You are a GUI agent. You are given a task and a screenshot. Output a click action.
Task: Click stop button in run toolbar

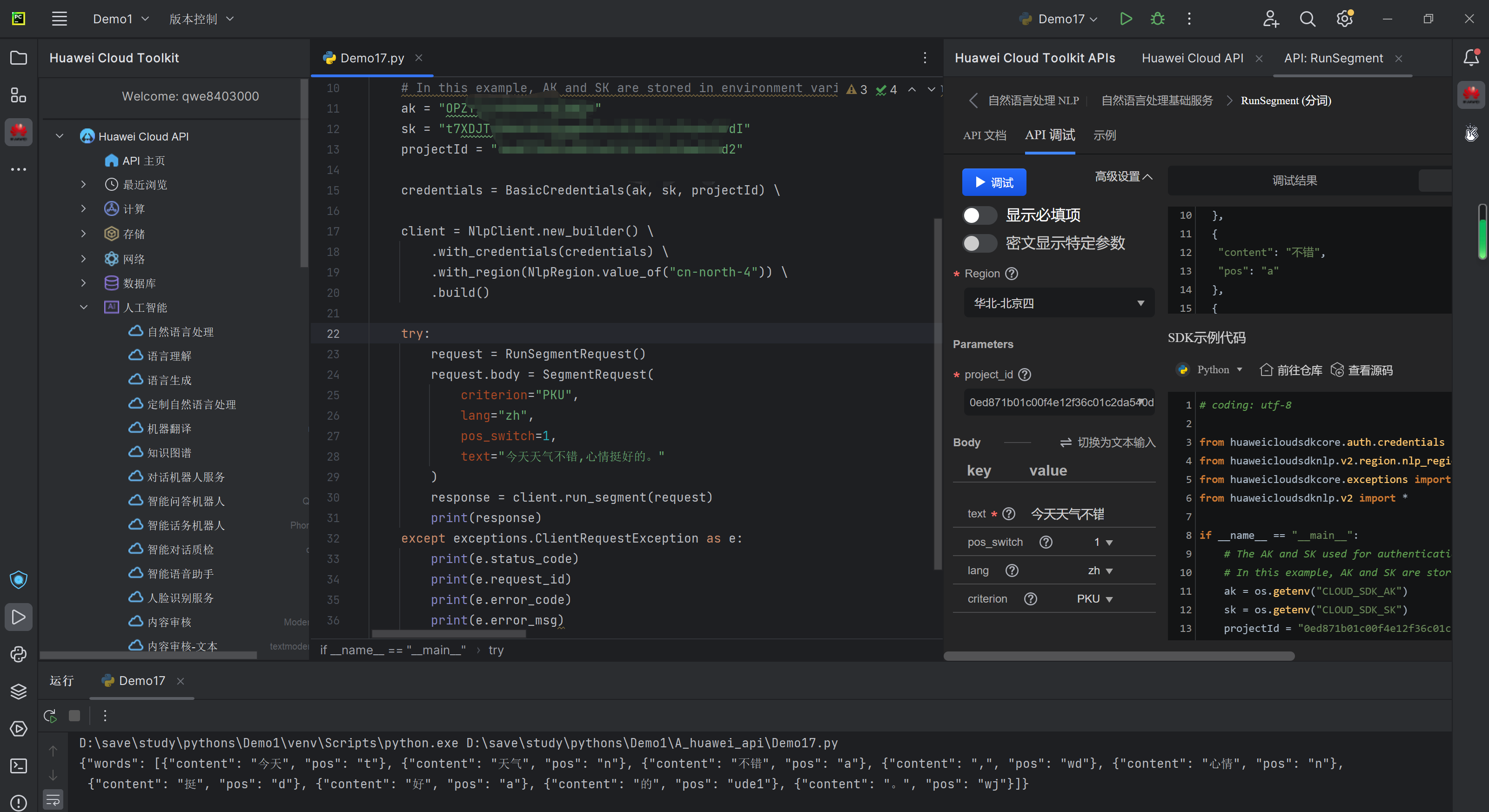74,716
